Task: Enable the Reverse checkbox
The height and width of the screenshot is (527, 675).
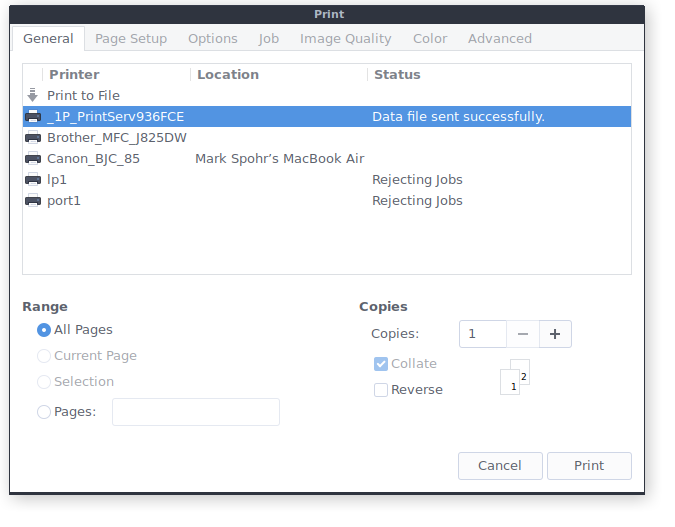Action: 381,390
